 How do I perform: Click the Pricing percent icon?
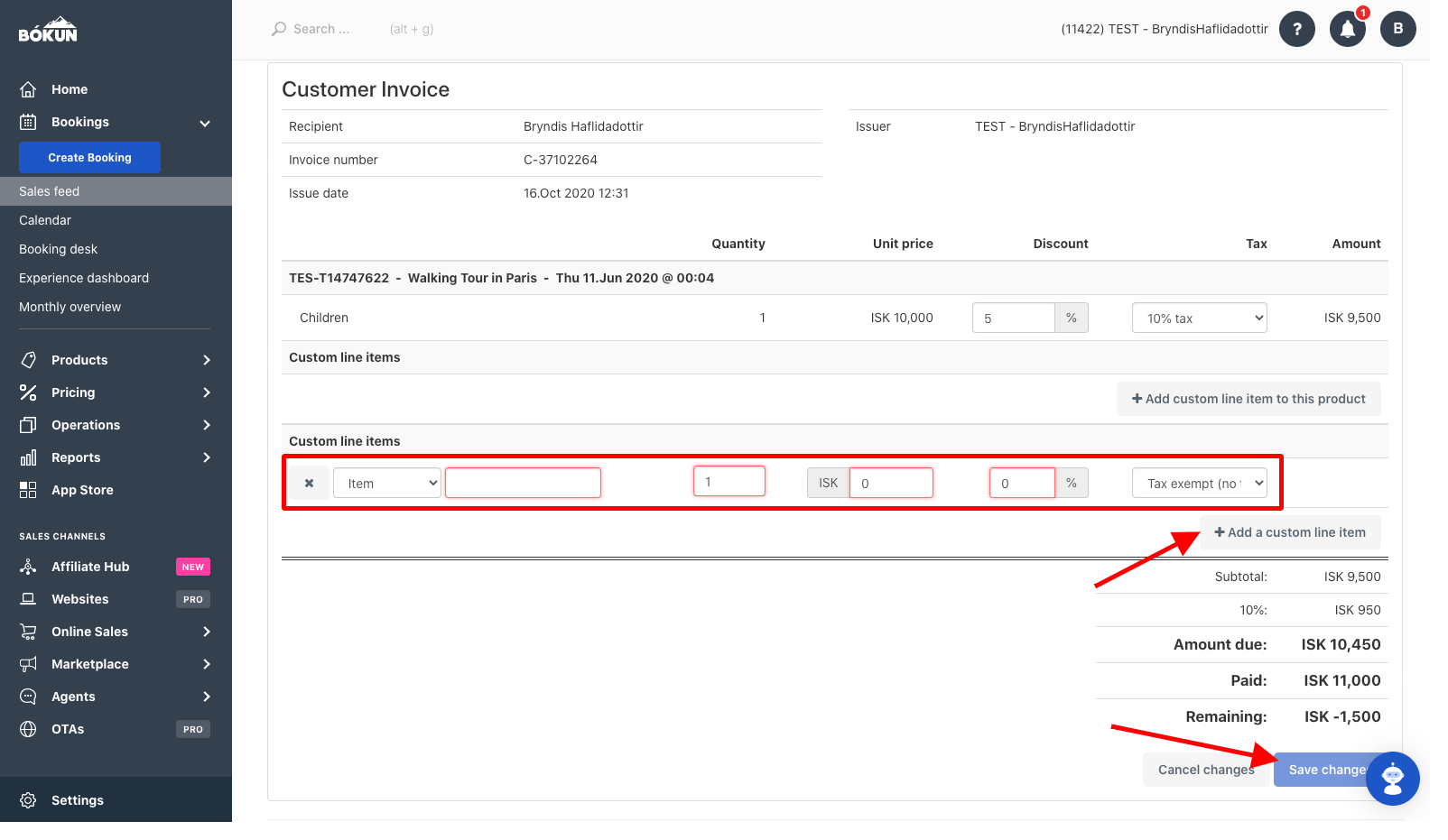28,392
